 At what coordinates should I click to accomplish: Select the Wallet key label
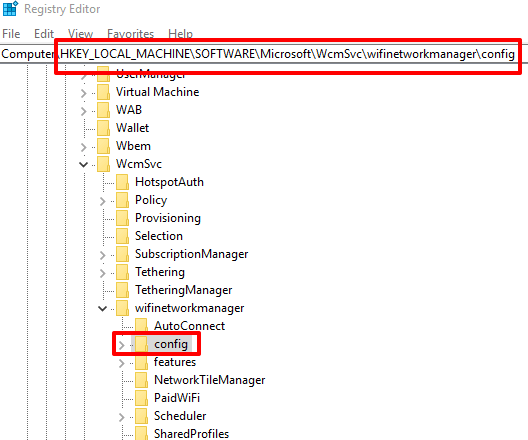pos(132,128)
